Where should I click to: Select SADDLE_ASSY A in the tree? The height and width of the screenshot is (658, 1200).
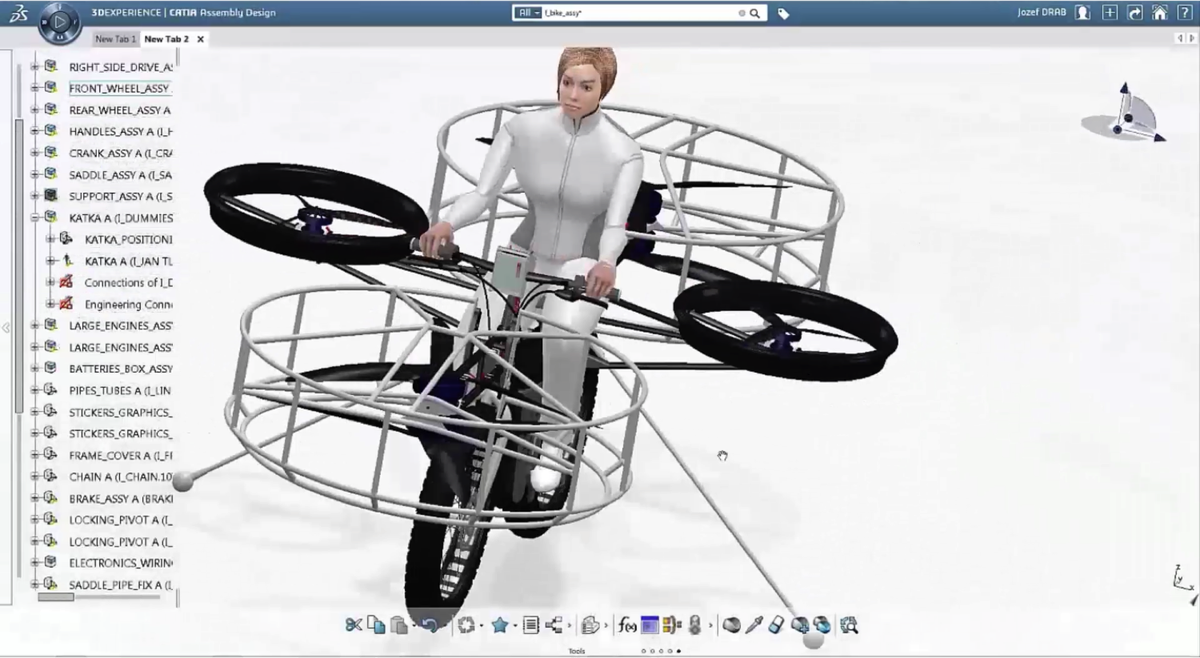120,175
